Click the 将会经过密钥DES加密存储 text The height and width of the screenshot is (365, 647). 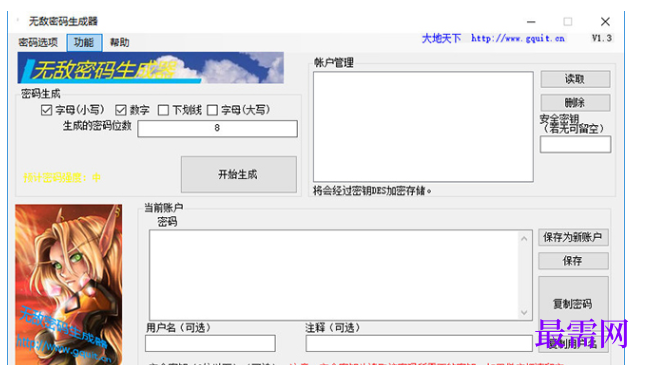point(372,191)
